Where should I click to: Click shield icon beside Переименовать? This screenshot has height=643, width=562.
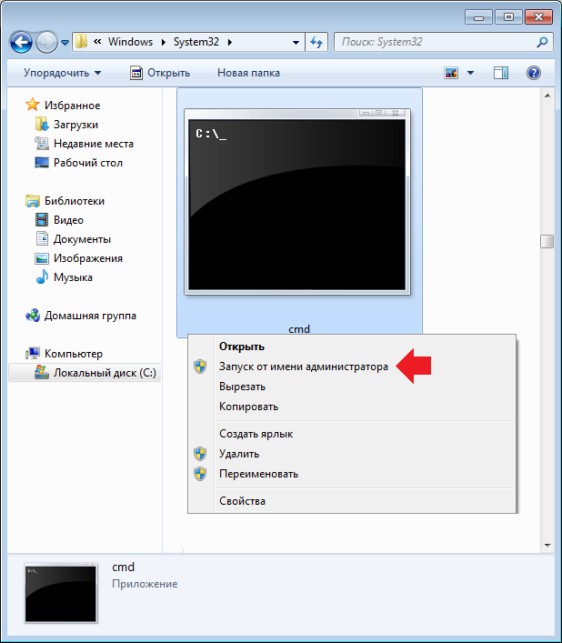tap(200, 474)
